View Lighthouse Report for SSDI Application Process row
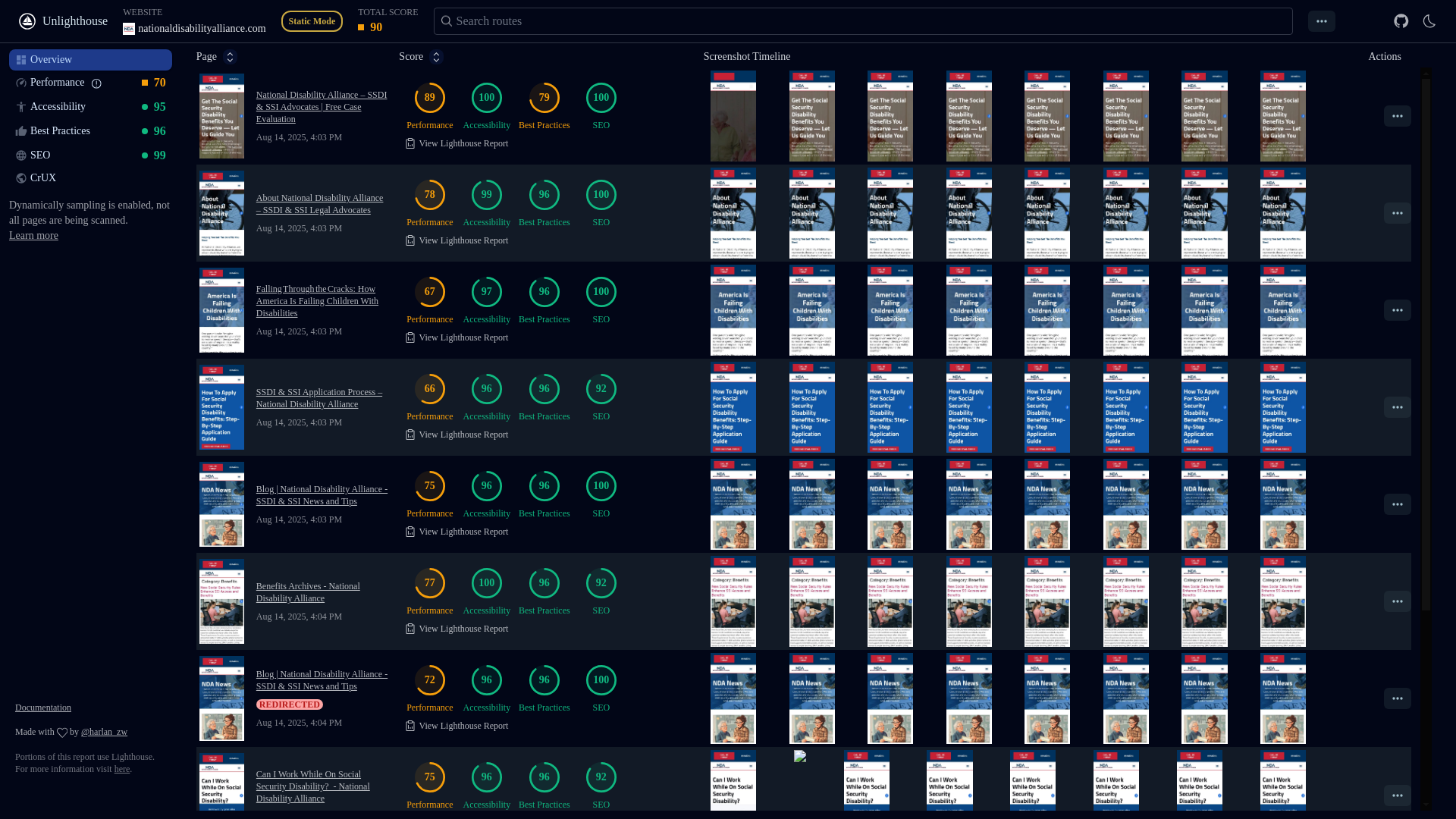 coord(457,435)
